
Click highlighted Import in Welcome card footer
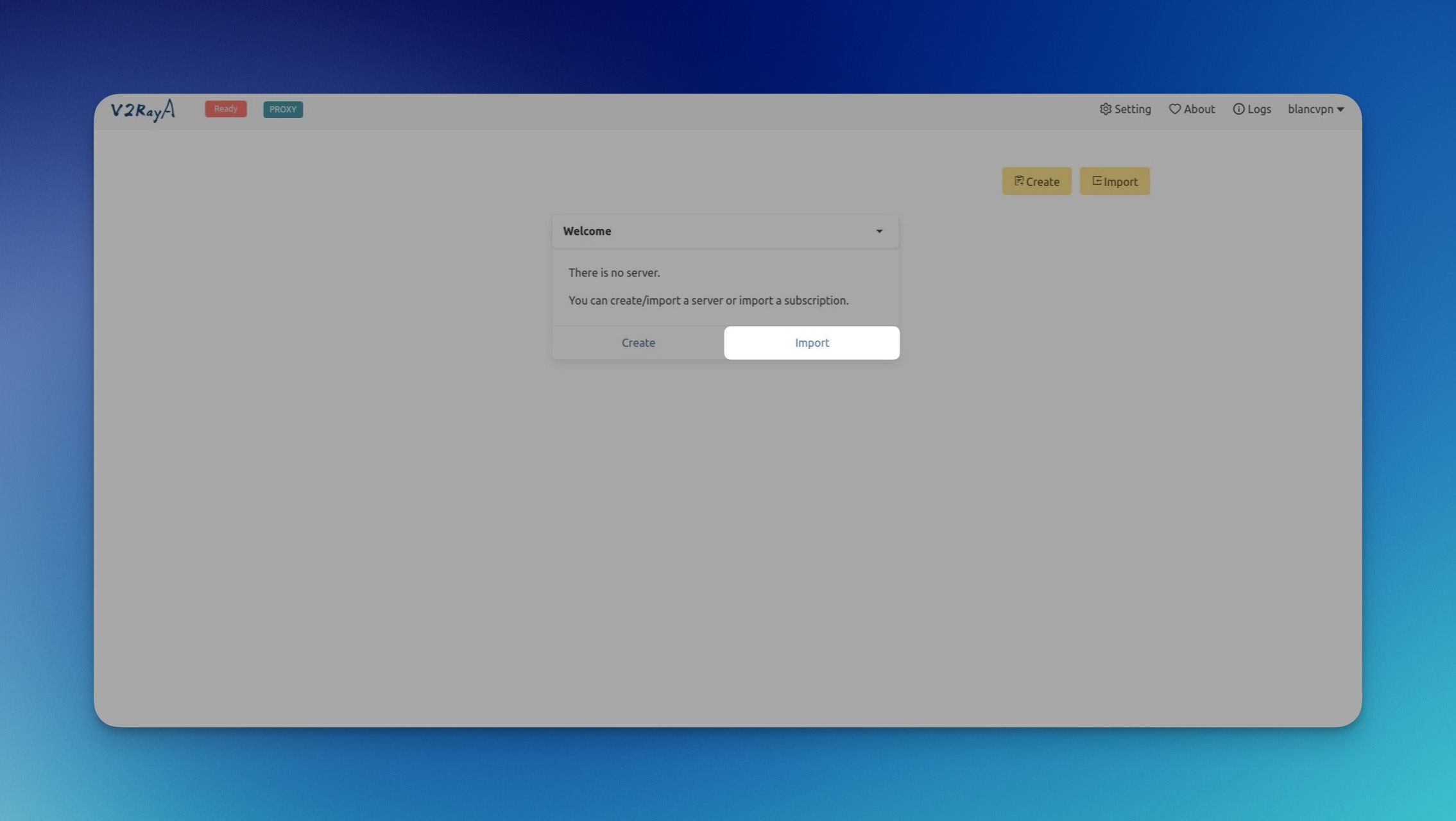click(x=812, y=343)
